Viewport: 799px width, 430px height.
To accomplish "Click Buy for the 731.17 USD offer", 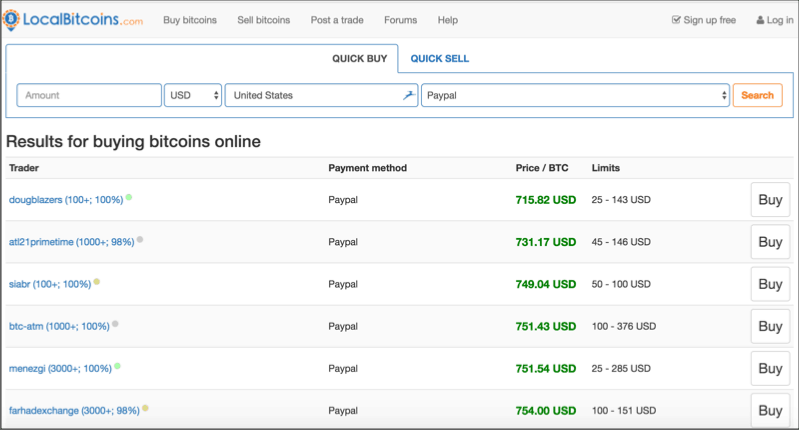I will click(x=770, y=242).
